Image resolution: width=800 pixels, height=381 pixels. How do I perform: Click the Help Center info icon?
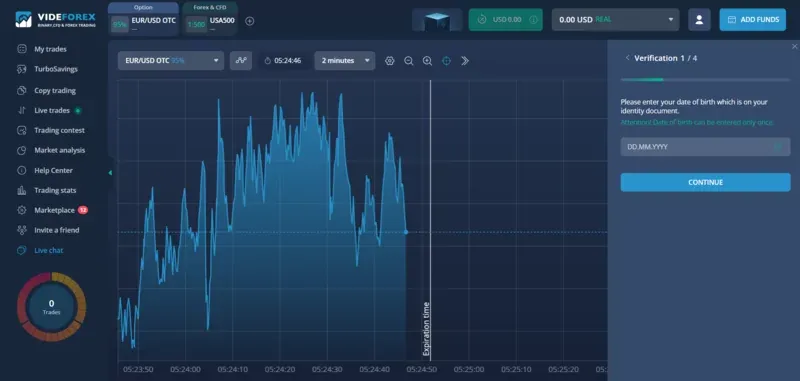[x=21, y=170]
